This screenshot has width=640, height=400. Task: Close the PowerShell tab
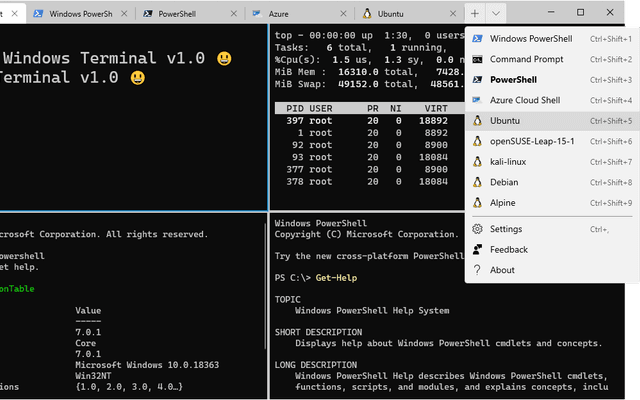click(233, 14)
